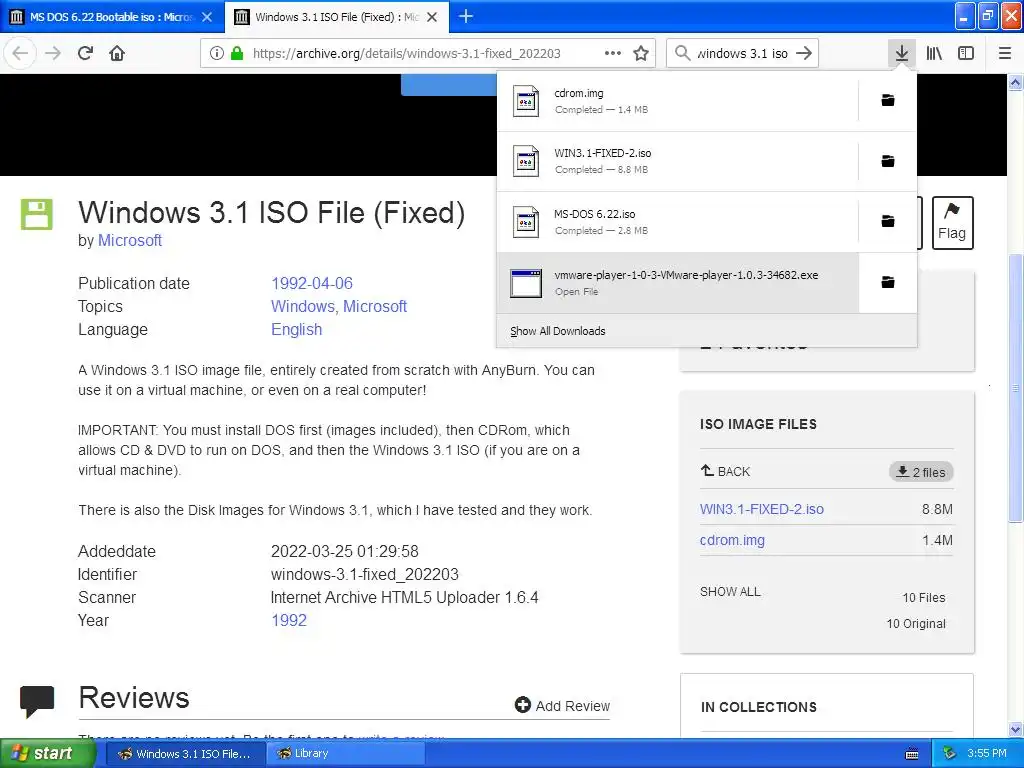Open the Microsoft author link
The width and height of the screenshot is (1024, 768).
tap(129, 240)
